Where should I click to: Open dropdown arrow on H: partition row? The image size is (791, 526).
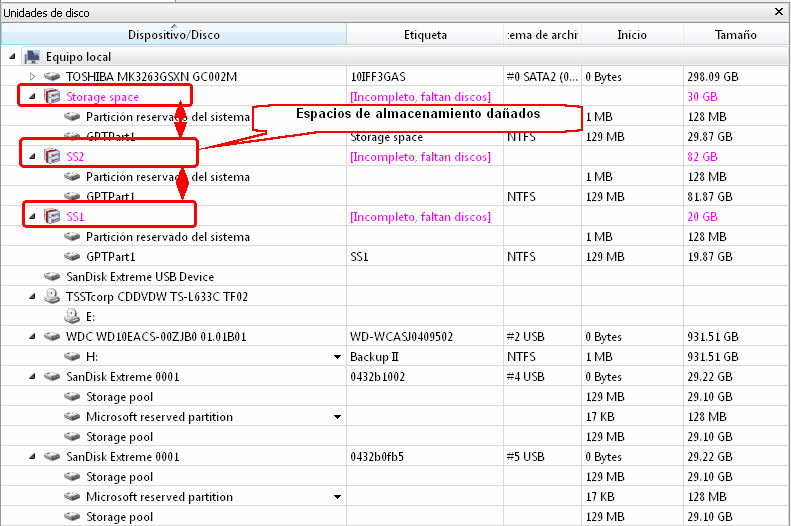[x=337, y=357]
